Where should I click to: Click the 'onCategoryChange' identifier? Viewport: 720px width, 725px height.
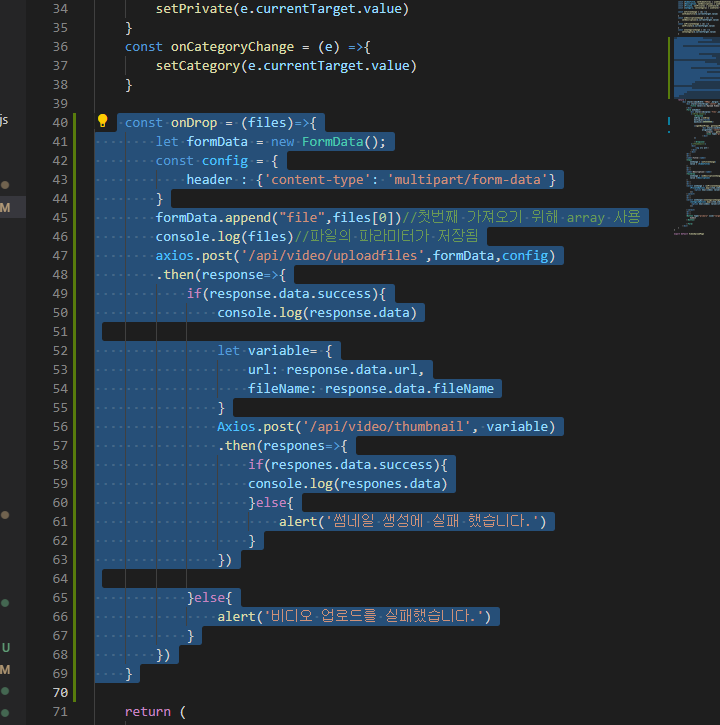(232, 47)
